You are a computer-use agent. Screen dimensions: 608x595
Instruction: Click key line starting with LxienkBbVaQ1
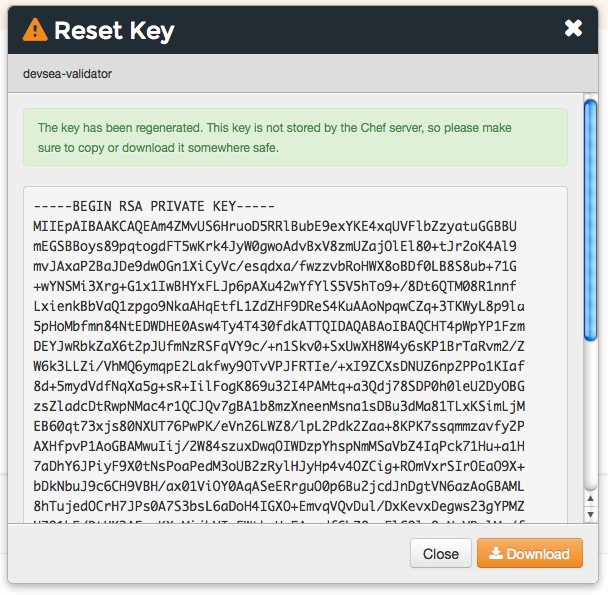click(x=289, y=304)
